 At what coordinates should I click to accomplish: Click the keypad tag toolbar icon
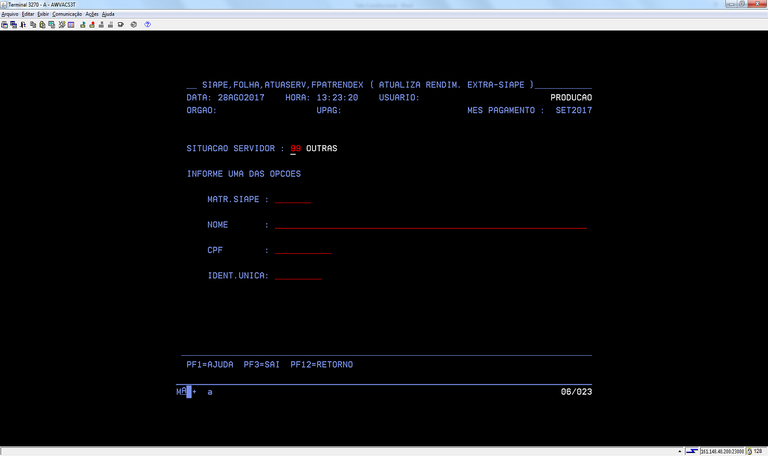[121, 24]
